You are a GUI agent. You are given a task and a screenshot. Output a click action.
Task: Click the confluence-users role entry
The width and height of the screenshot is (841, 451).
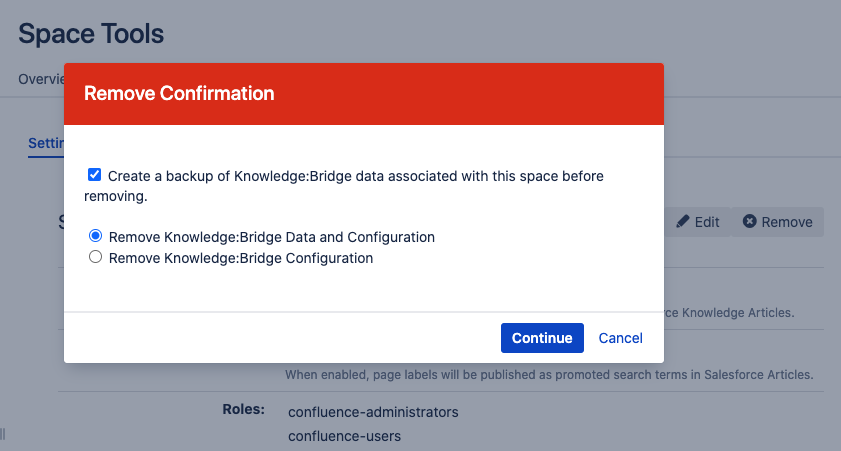pyautogui.click(x=344, y=436)
